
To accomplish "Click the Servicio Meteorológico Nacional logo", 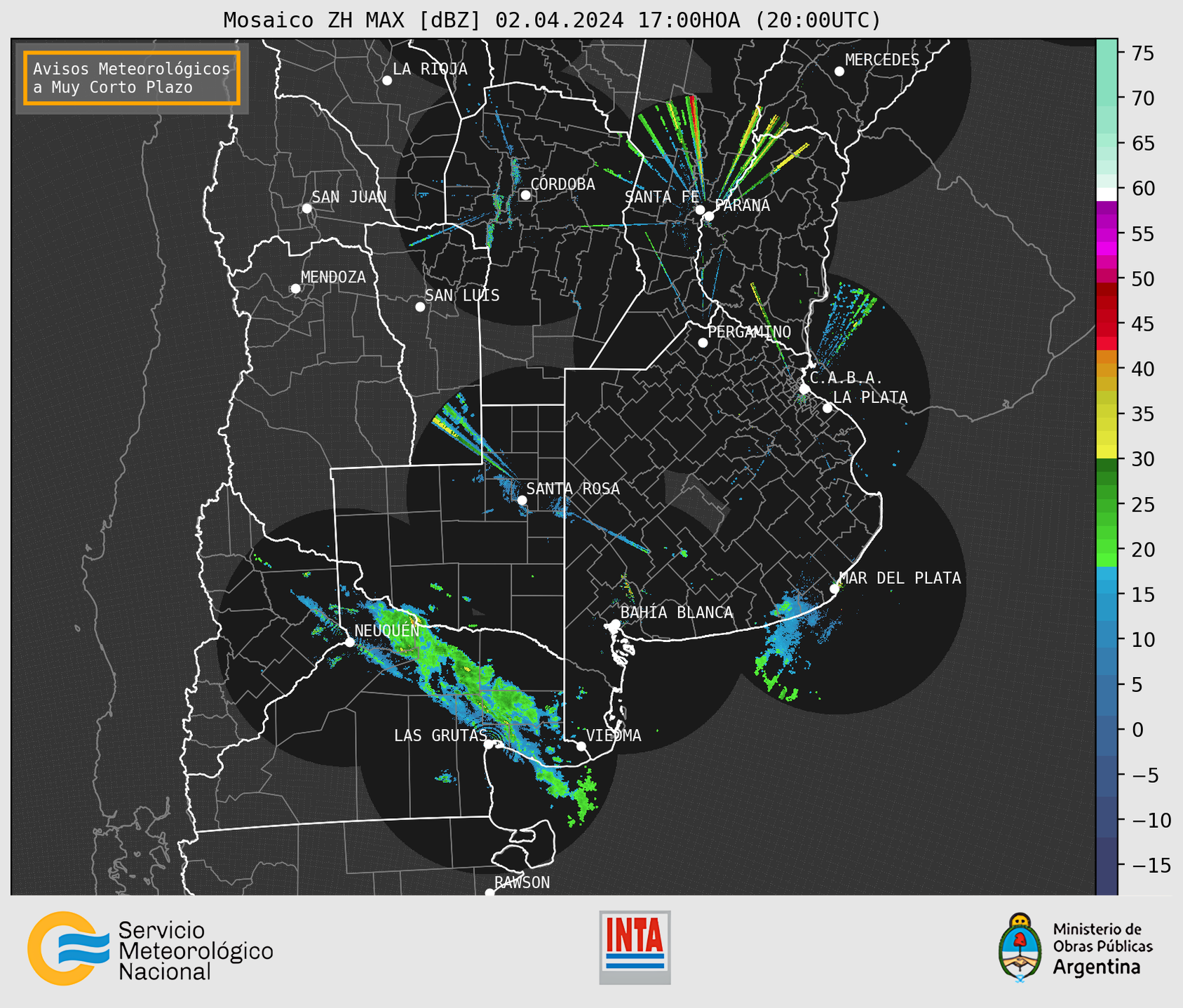I will tap(150, 950).
